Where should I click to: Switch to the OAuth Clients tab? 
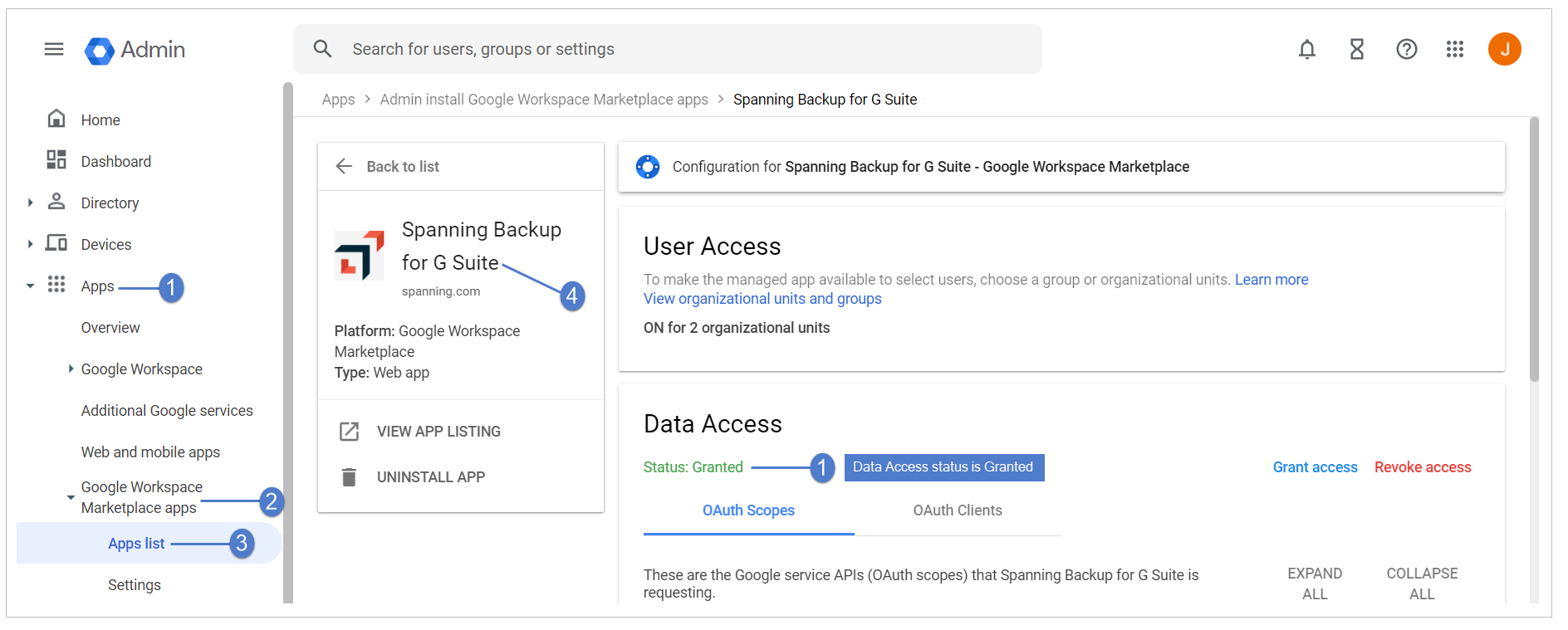pyautogui.click(x=958, y=511)
